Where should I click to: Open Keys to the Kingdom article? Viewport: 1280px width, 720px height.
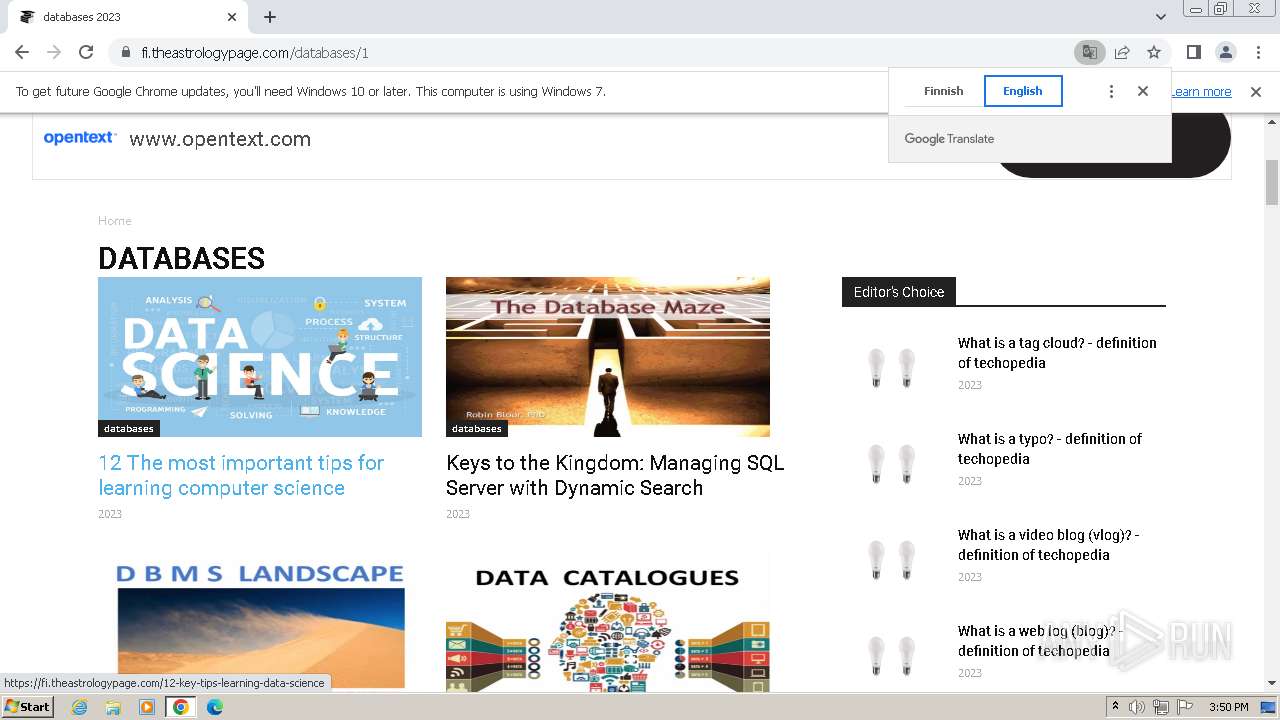[615, 475]
